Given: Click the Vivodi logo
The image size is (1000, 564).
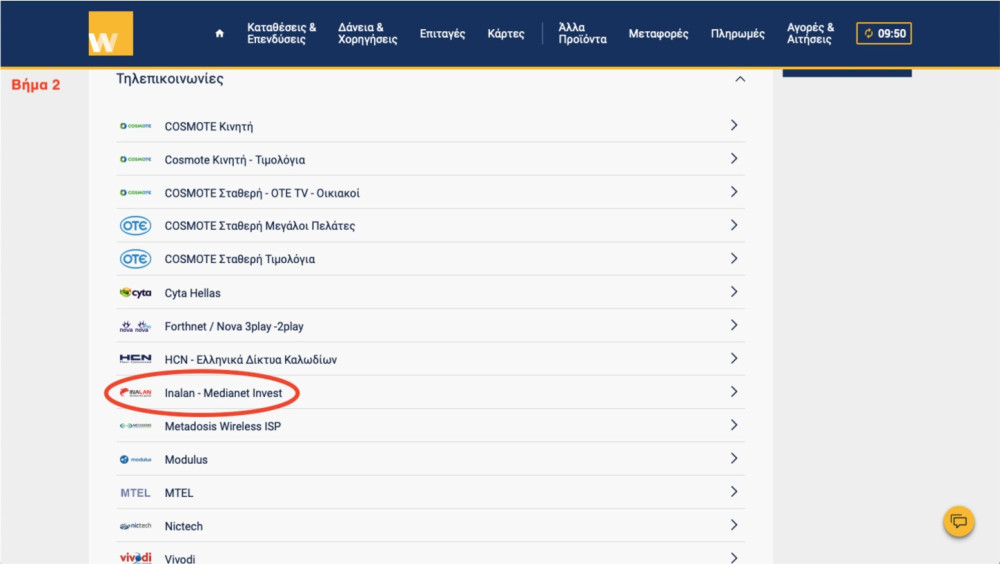Looking at the screenshot, I should point(135,558).
